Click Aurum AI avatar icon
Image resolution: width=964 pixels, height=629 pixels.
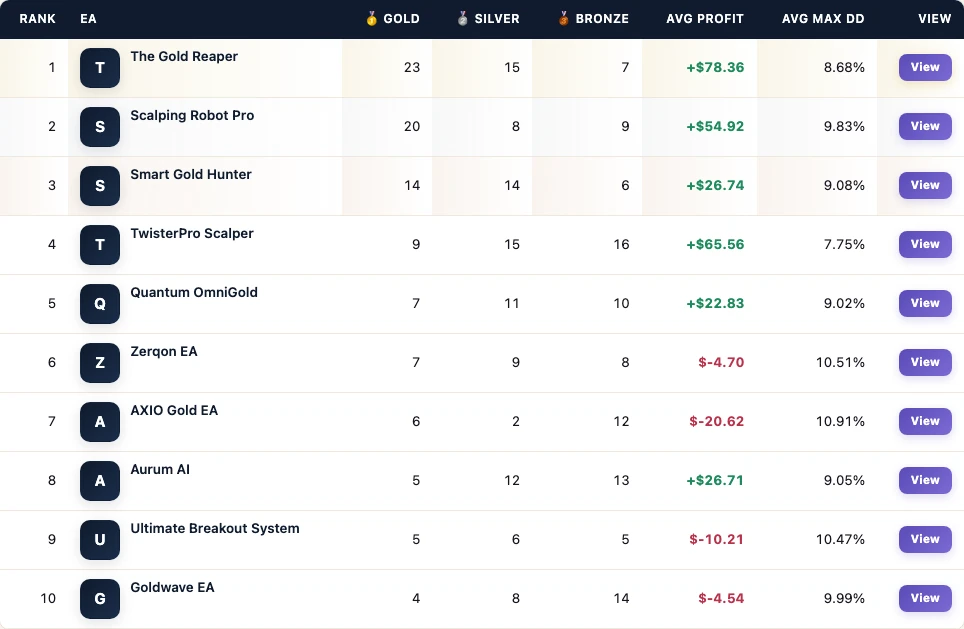(100, 481)
